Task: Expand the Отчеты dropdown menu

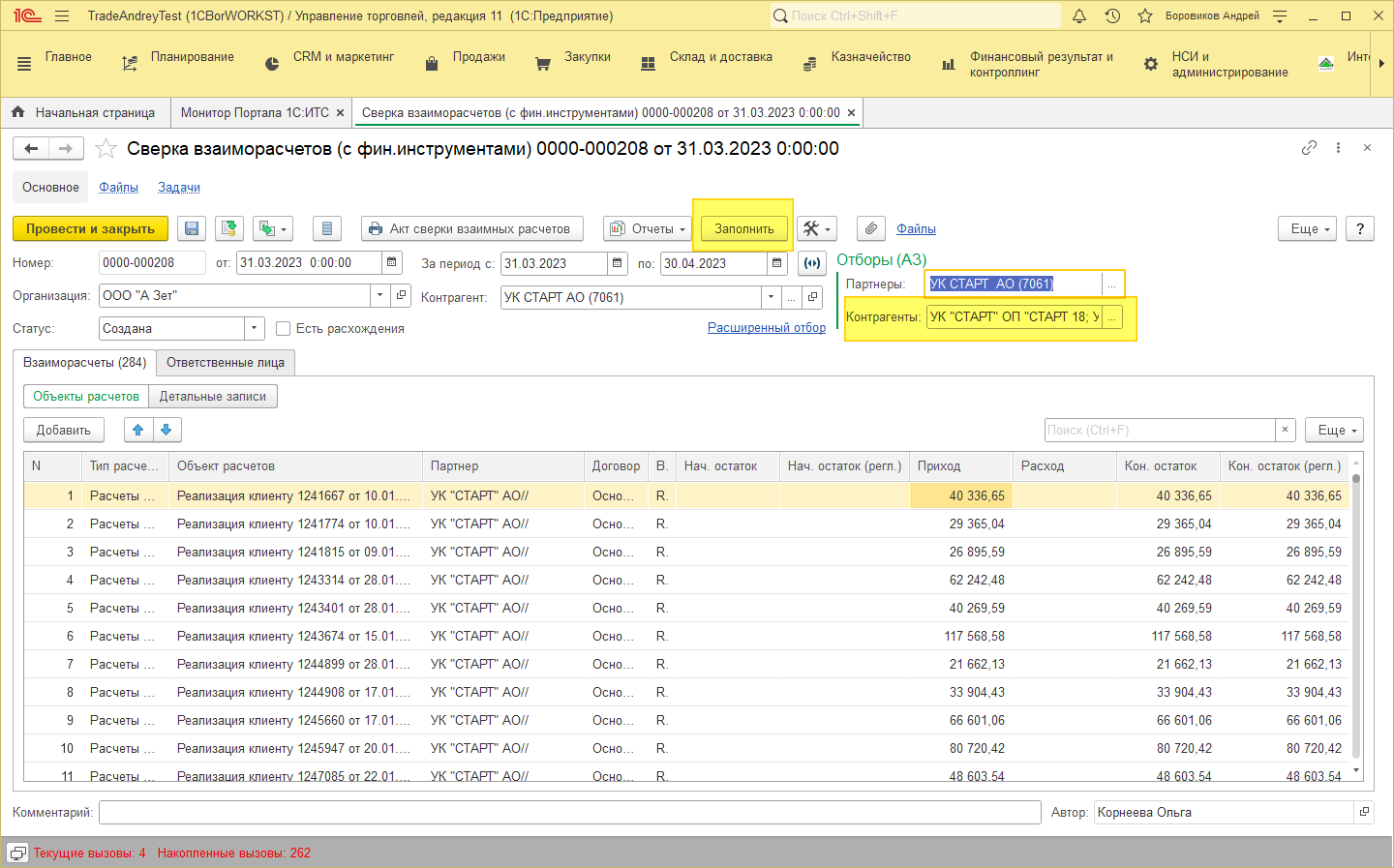Action: 646,228
